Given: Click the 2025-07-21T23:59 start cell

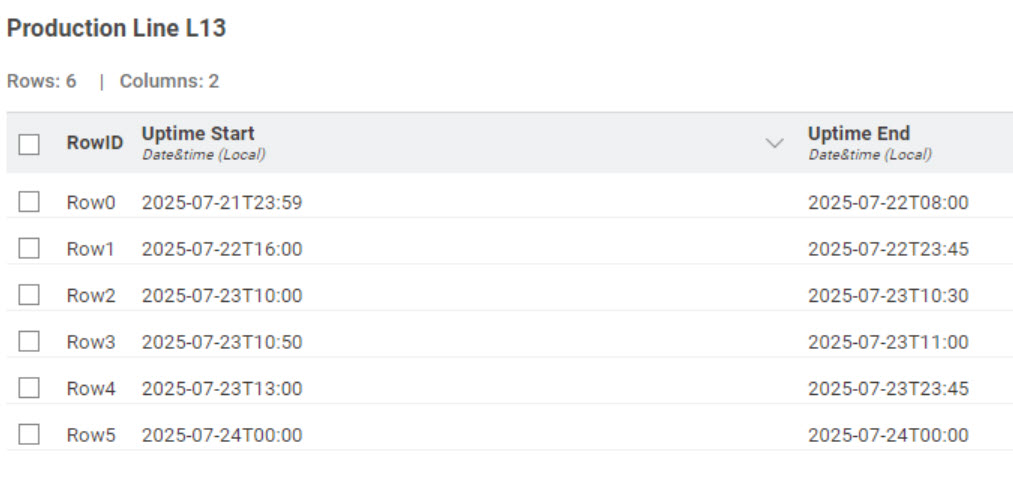Looking at the screenshot, I should pyautogui.click(x=222, y=203).
